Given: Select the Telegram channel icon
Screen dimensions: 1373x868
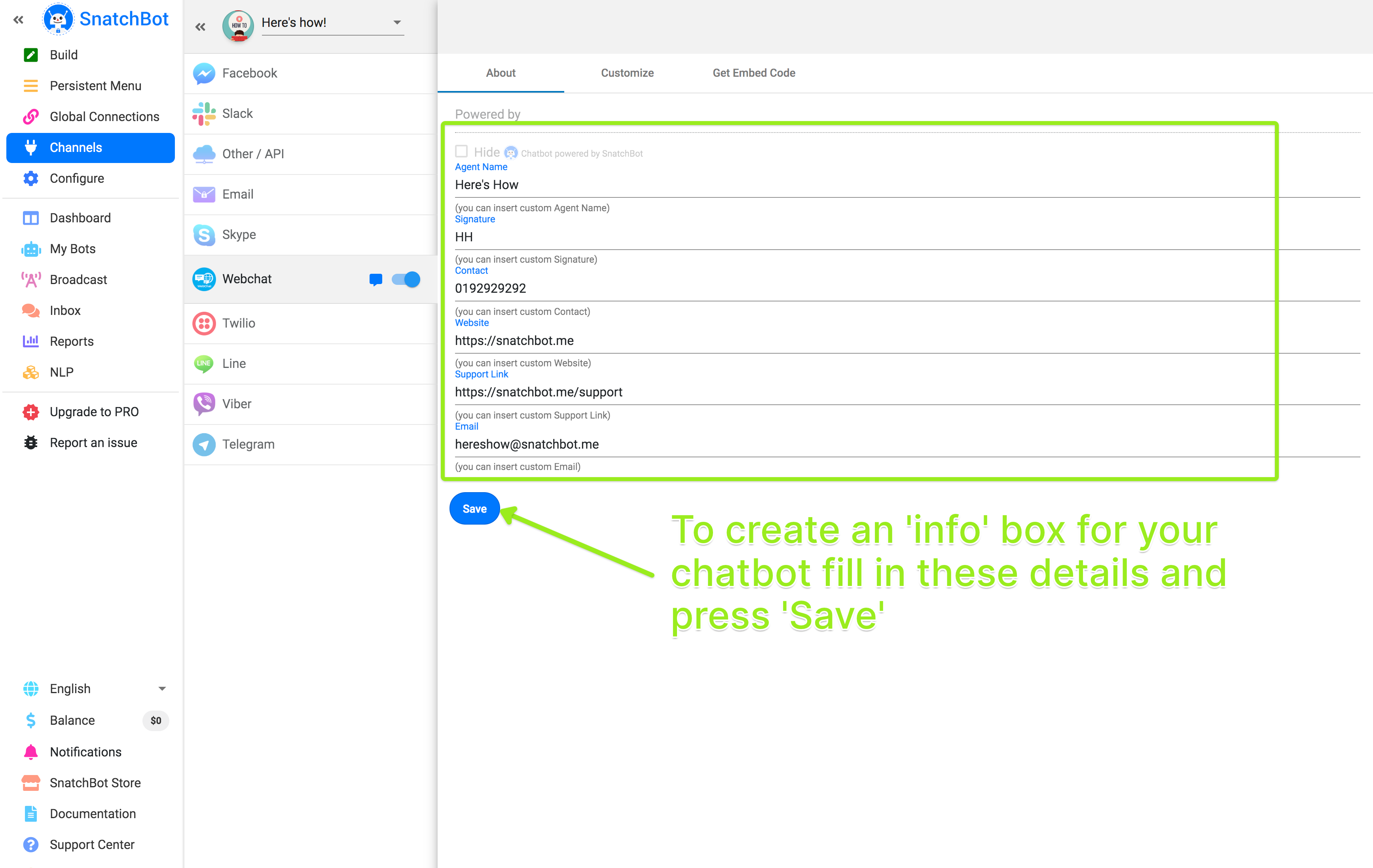Looking at the screenshot, I should point(203,445).
